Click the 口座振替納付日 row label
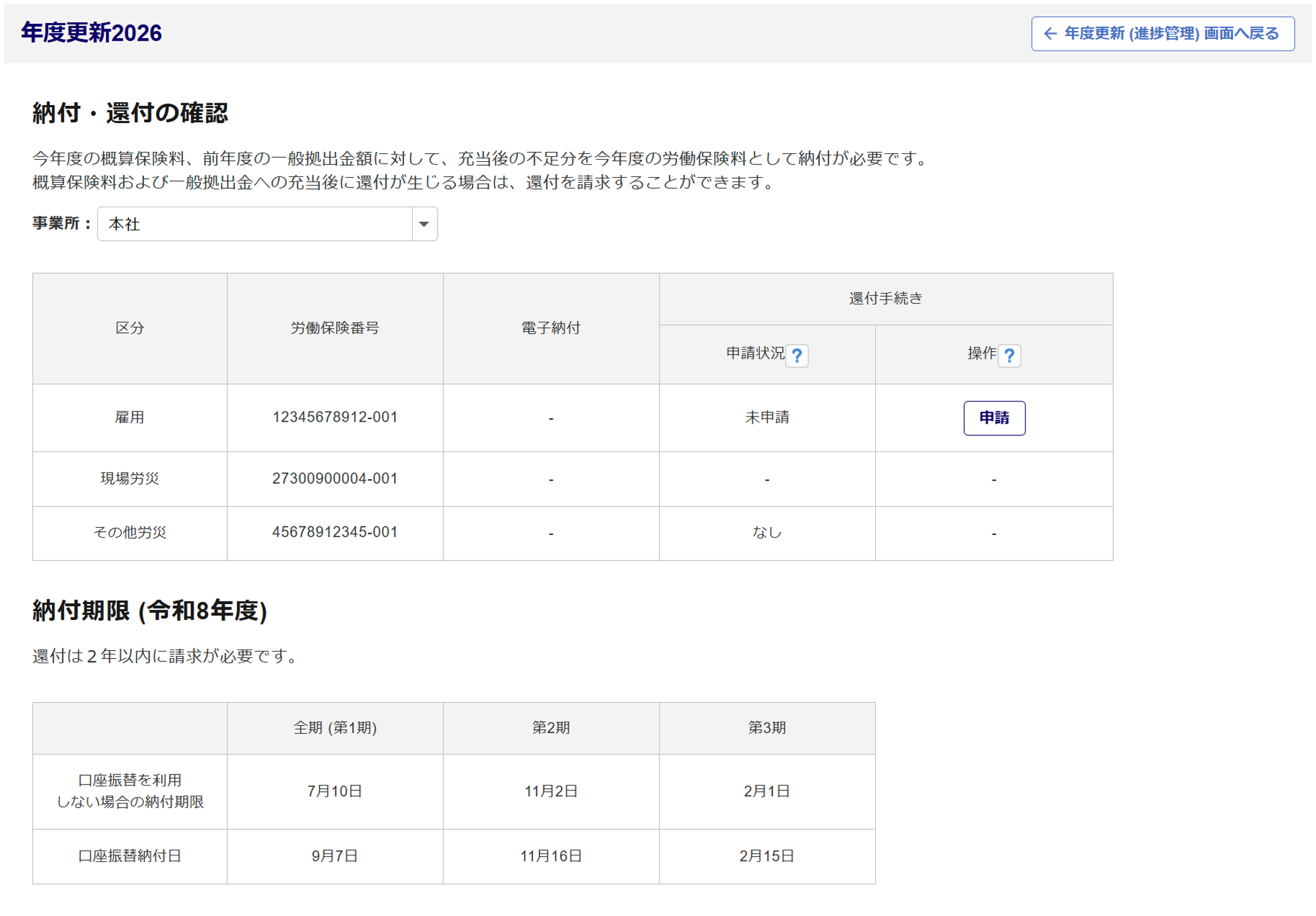The width and height of the screenshot is (1316, 916). click(130, 856)
